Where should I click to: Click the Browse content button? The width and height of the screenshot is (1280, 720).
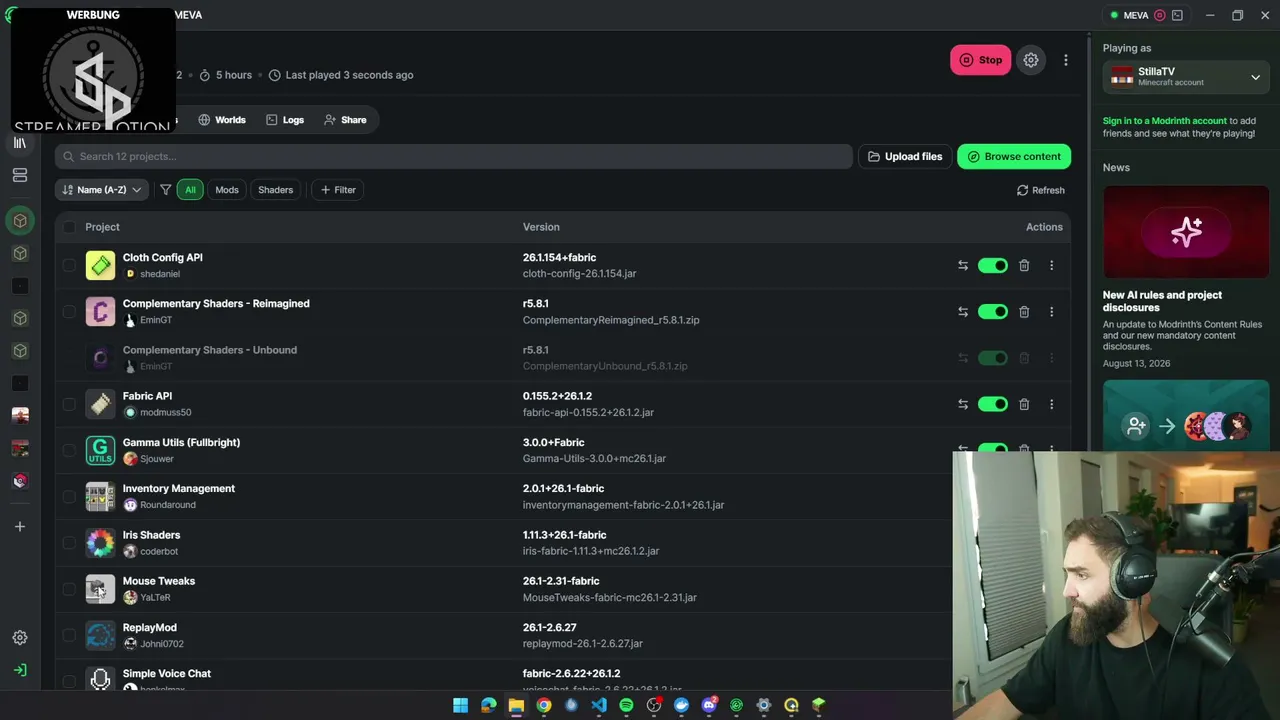(1014, 156)
